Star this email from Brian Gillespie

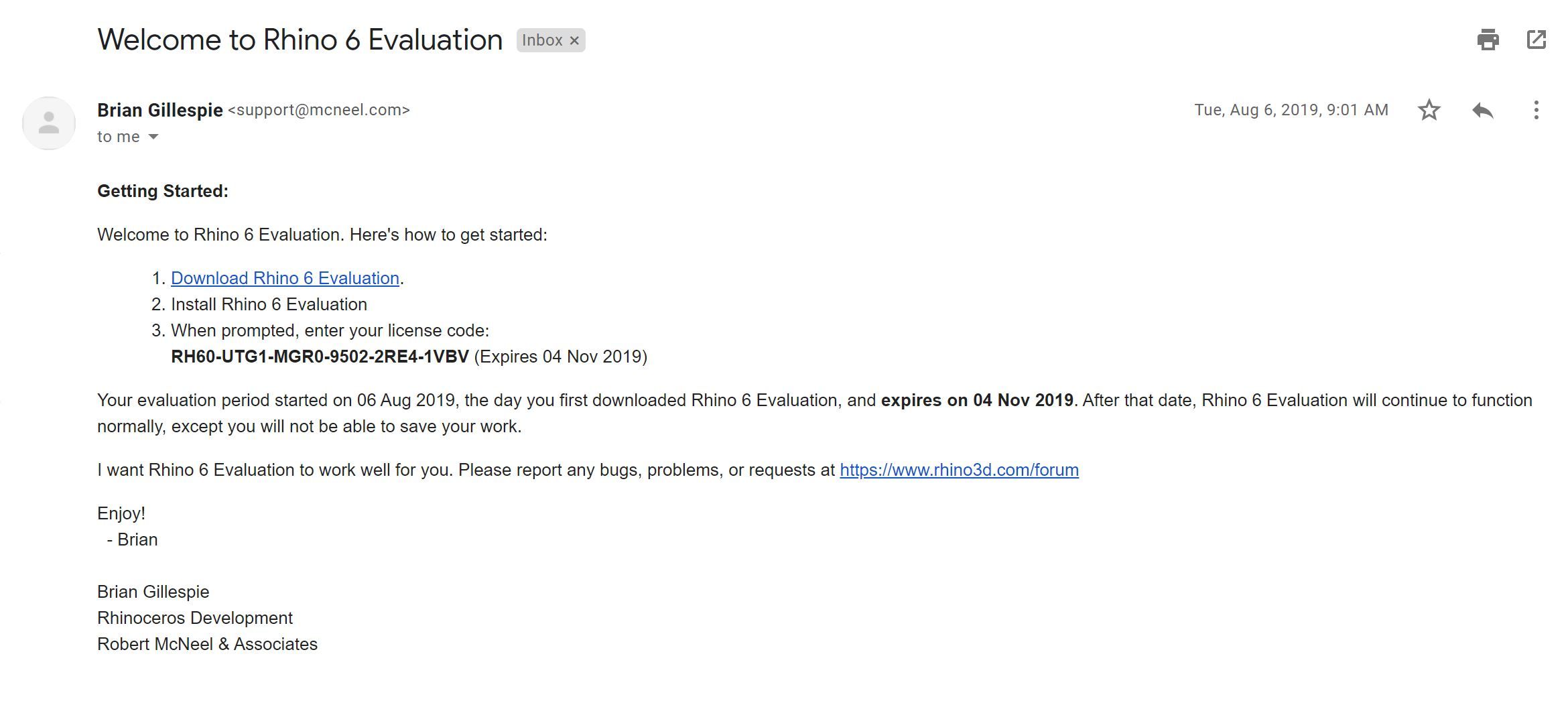pos(1429,110)
